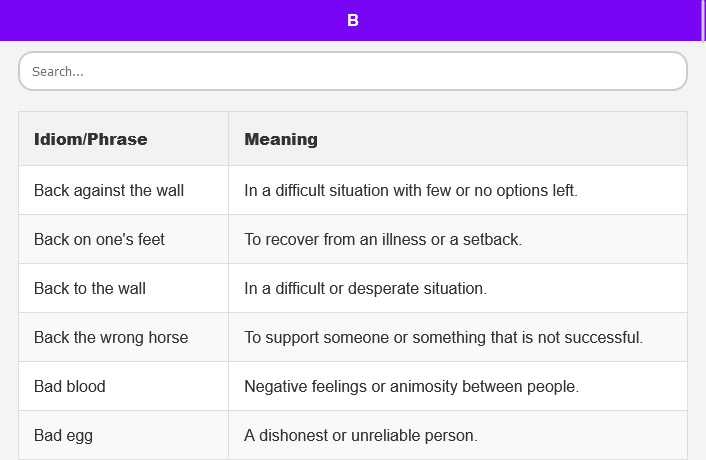
Task: Click meaning 'To recover from an illness'
Action: click(x=383, y=239)
